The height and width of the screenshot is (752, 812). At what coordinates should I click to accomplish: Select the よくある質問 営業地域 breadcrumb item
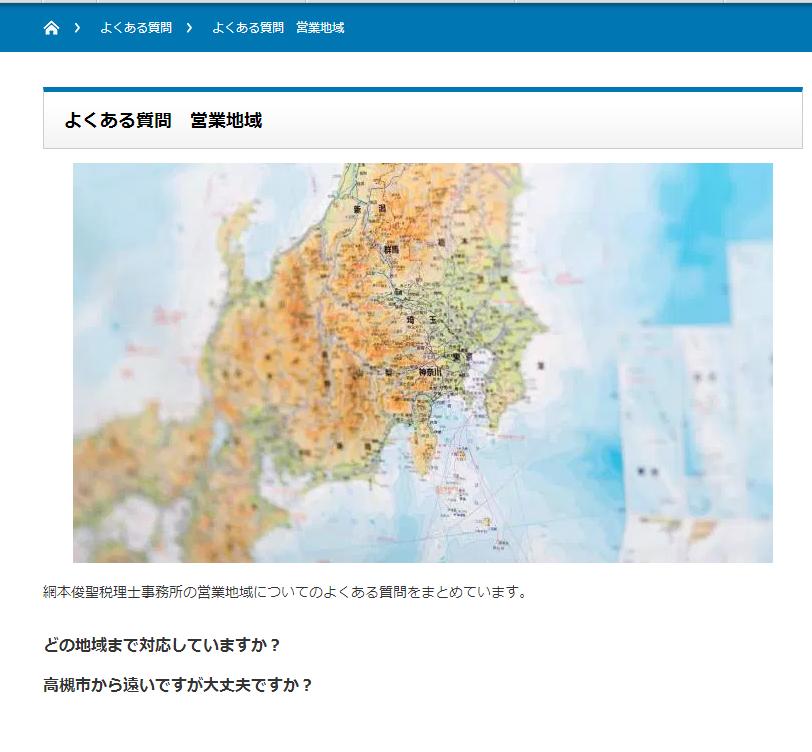[x=278, y=28]
